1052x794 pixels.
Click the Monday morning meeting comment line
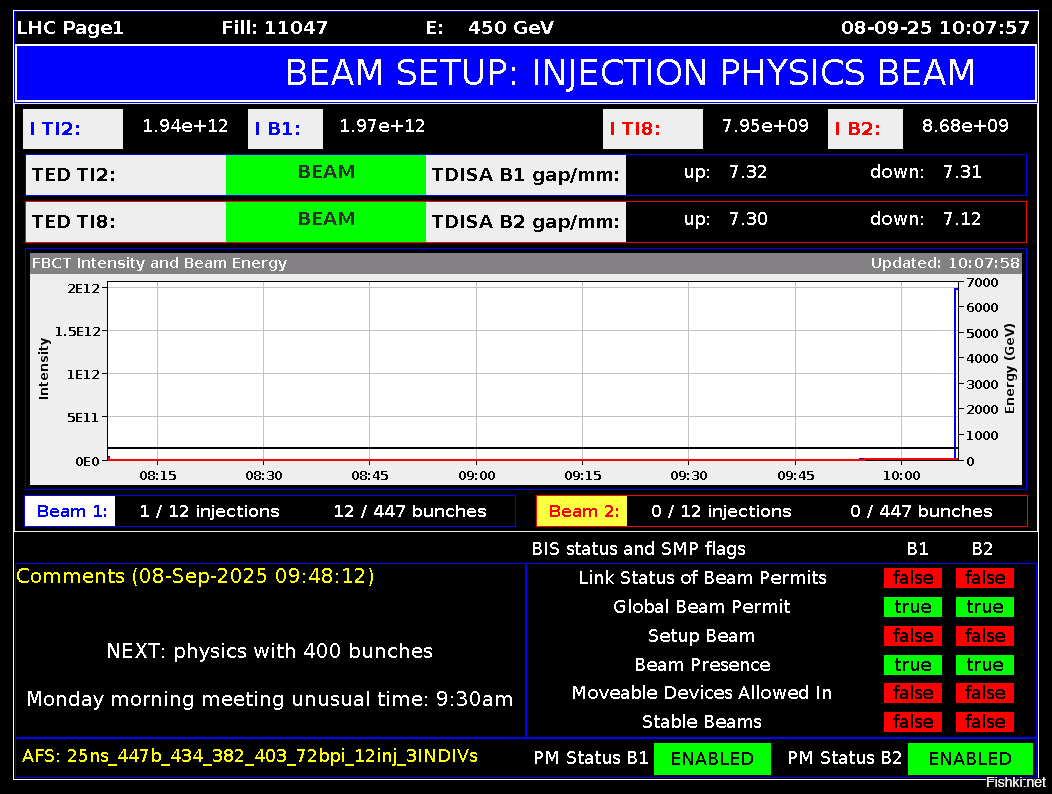[x=270, y=699]
